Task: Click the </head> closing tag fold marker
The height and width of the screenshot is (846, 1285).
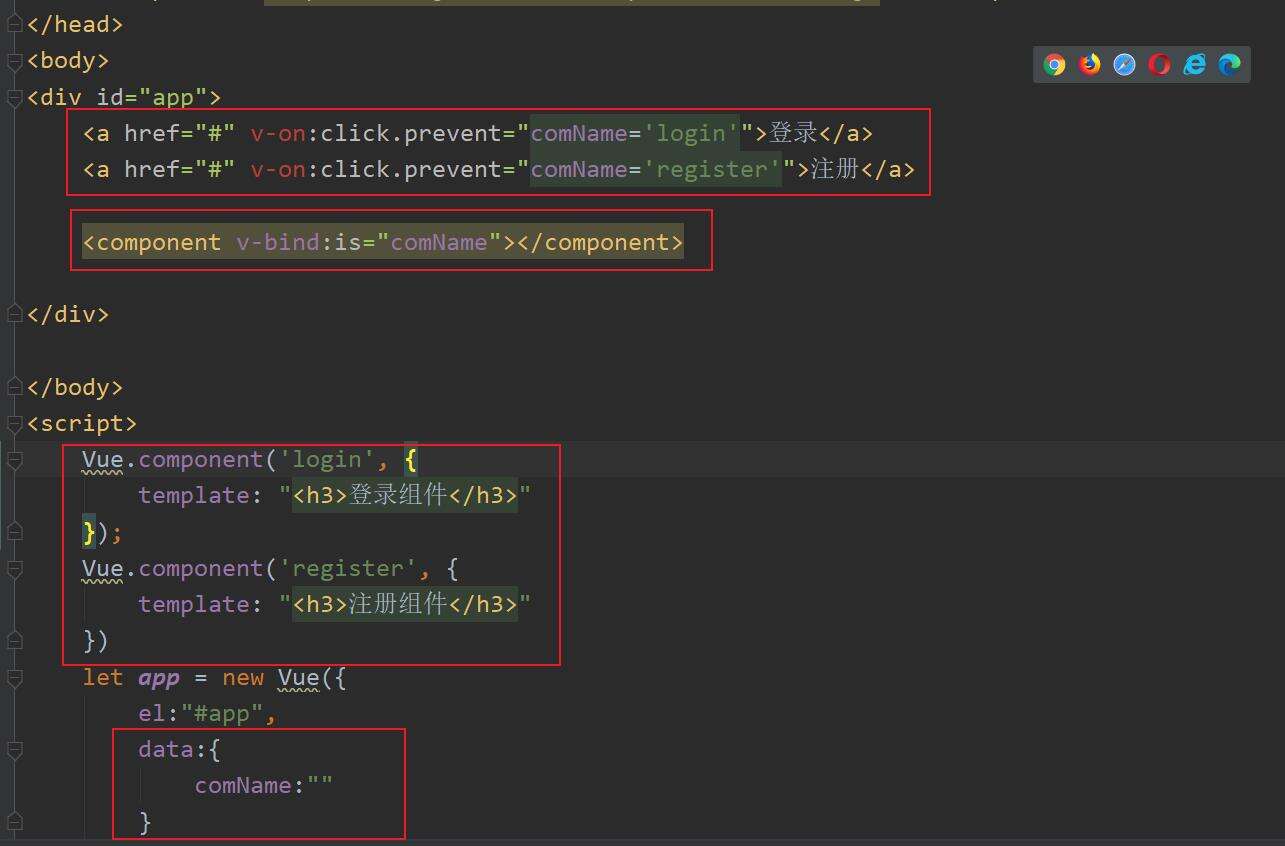Action: tap(14, 25)
